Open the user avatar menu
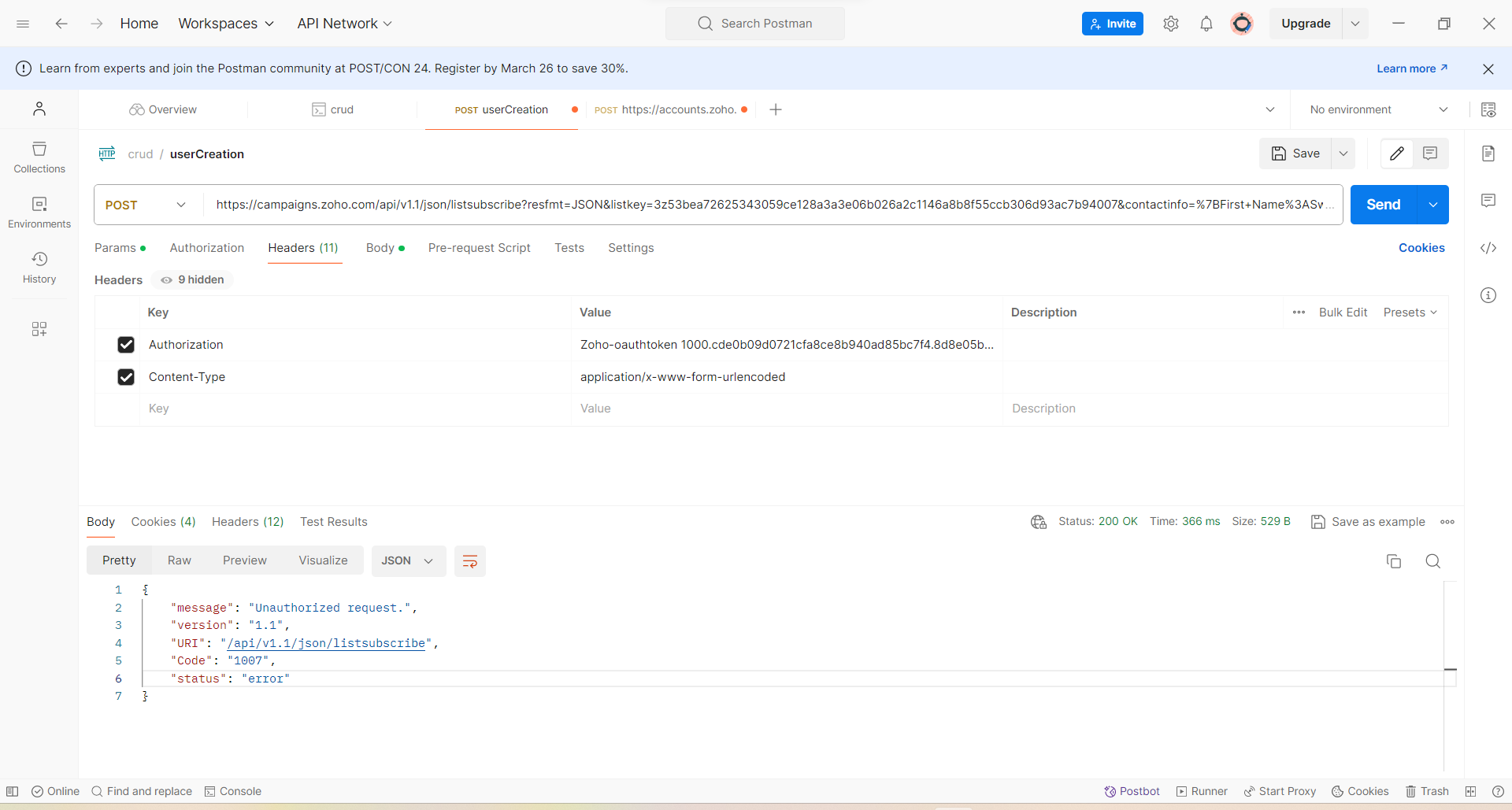 [x=1242, y=24]
